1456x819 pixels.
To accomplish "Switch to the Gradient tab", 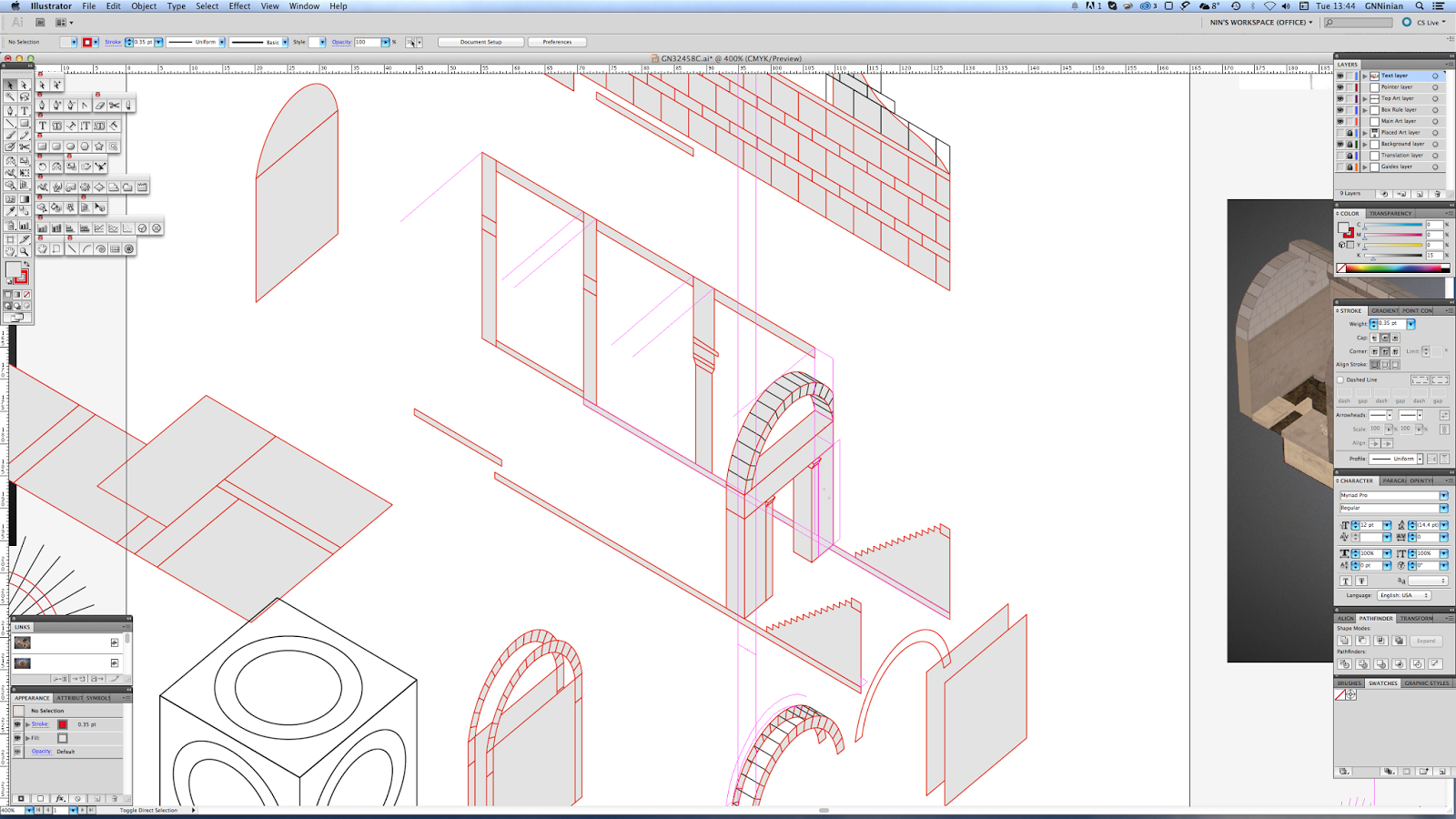I will [x=1385, y=311].
